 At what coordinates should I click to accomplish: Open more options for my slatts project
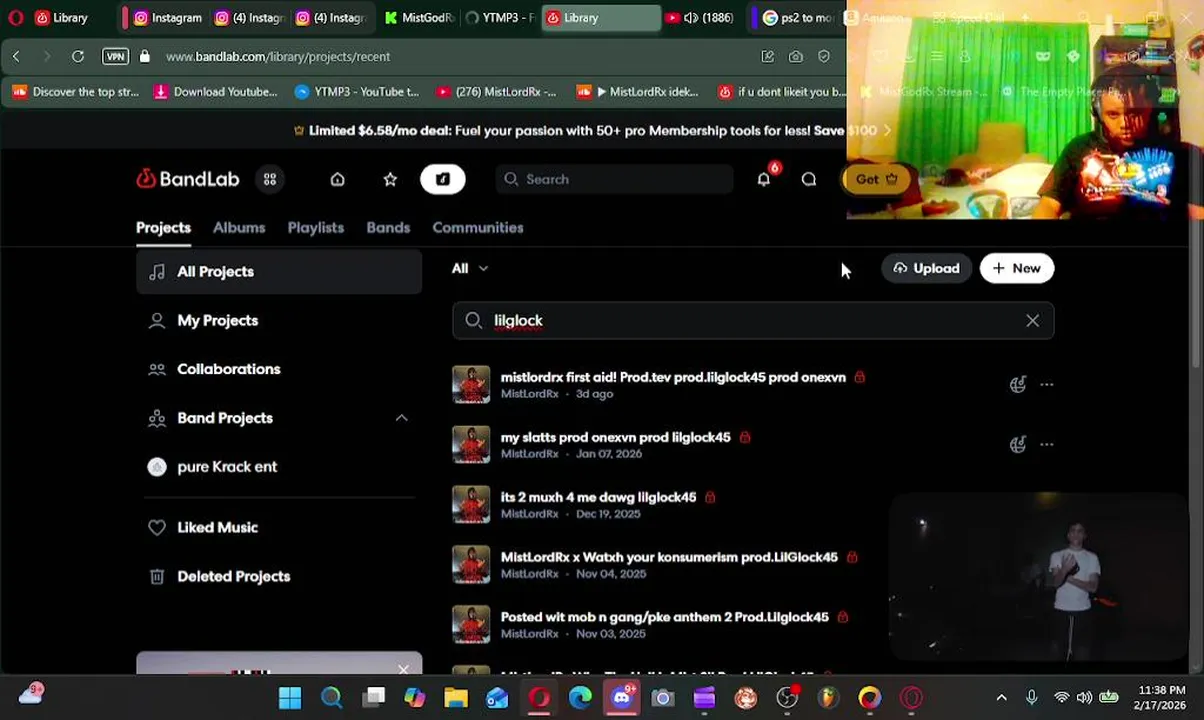tap(1046, 445)
